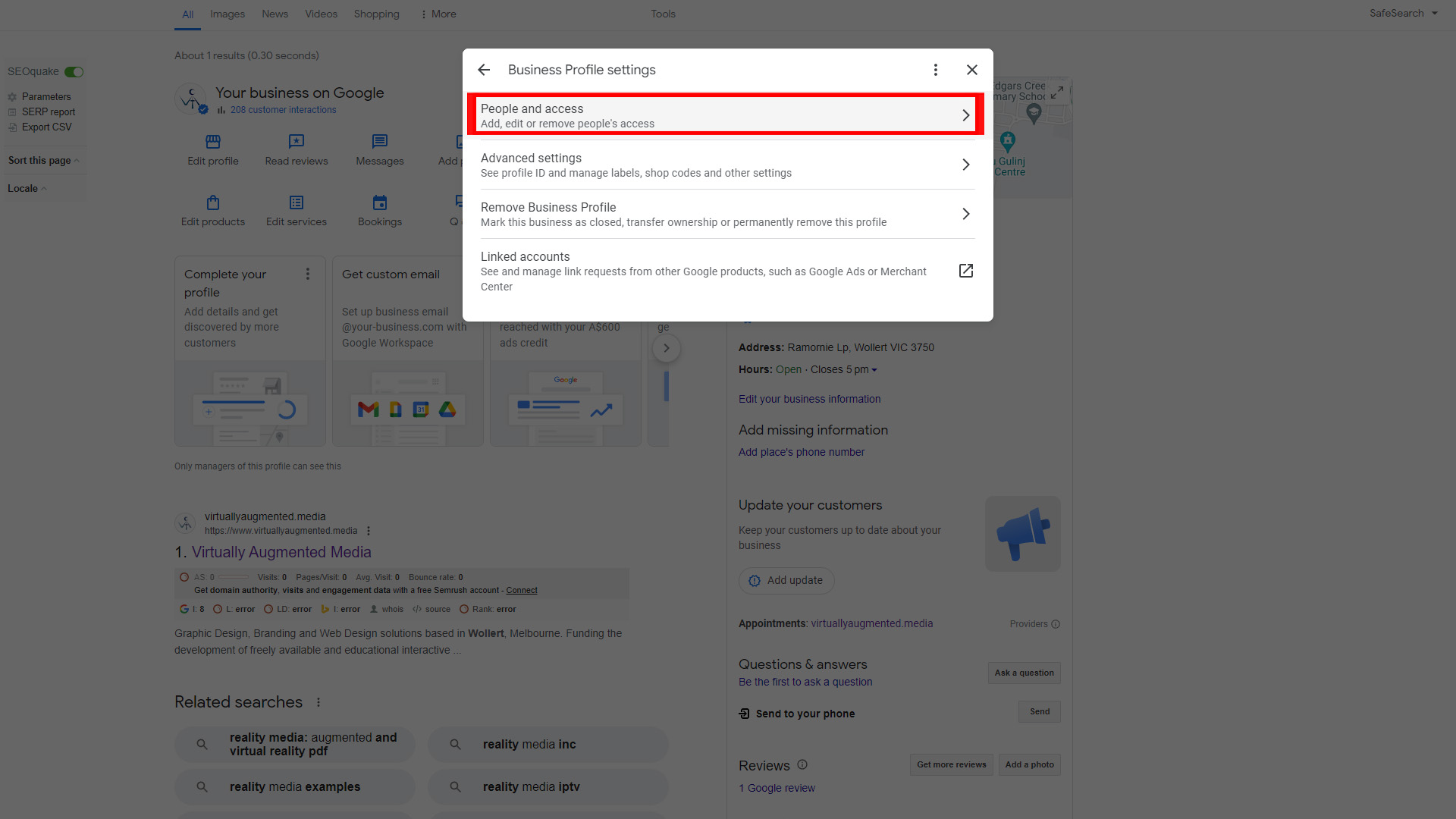Open the SERP report
The width and height of the screenshot is (1456, 819).
tap(49, 111)
